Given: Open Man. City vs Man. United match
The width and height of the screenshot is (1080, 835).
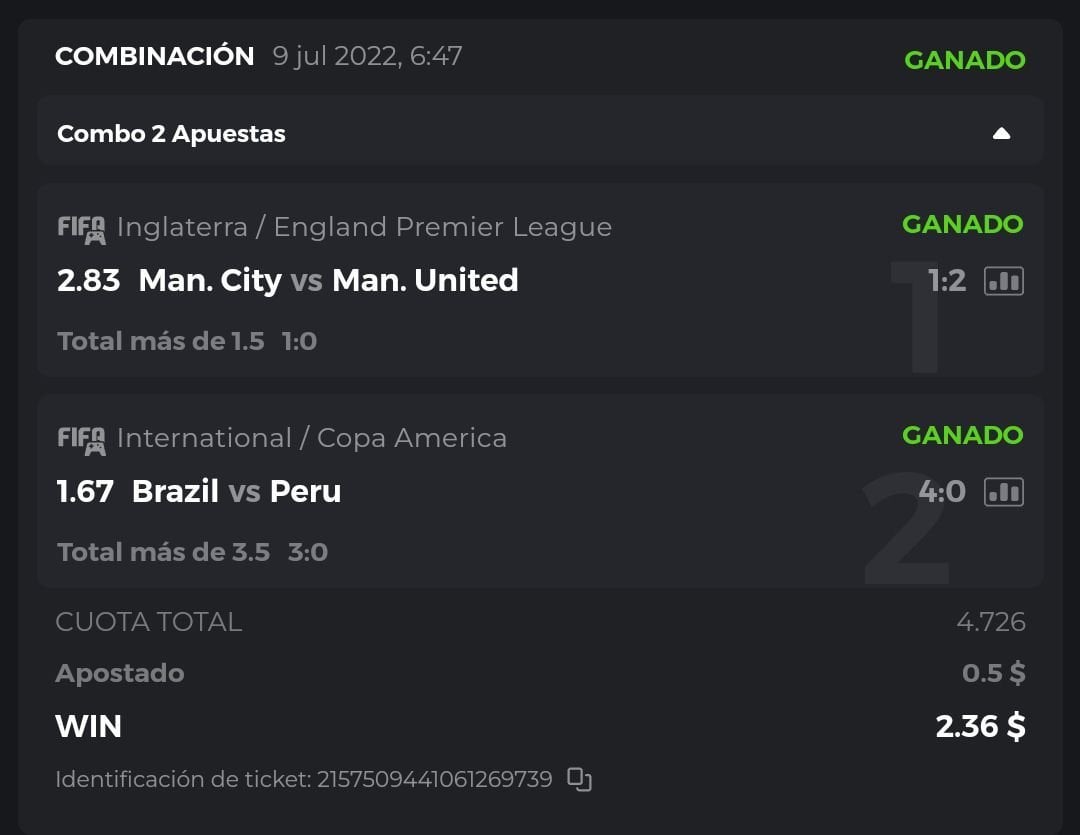Looking at the screenshot, I should pos(328,281).
